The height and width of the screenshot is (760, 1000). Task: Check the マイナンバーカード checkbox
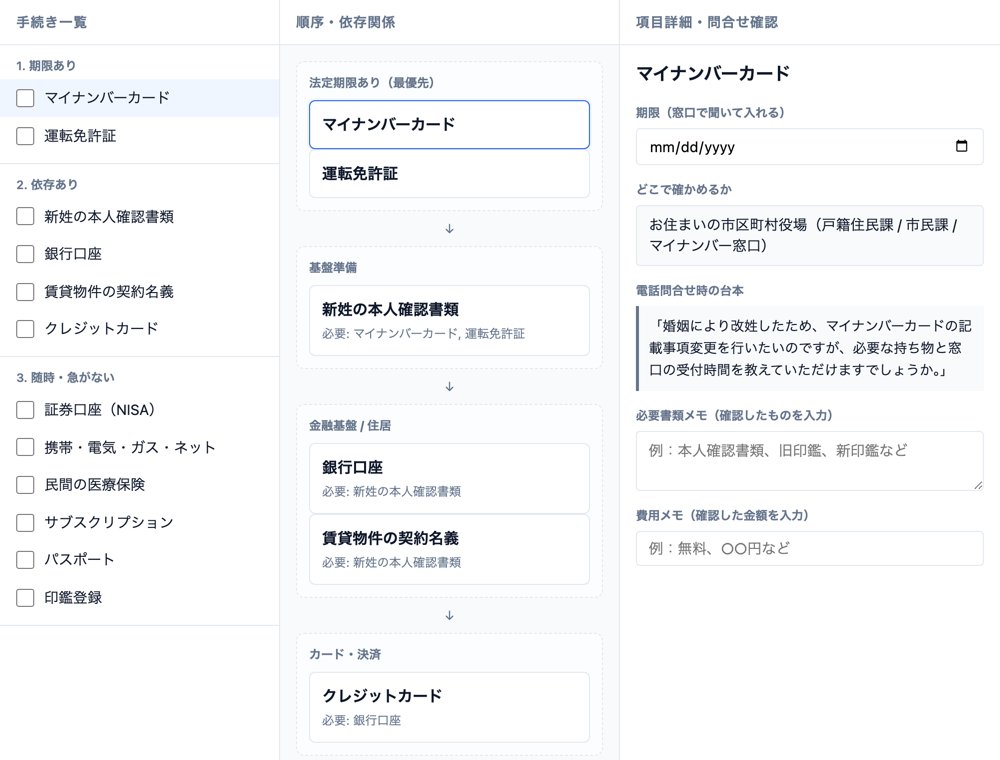click(25, 98)
